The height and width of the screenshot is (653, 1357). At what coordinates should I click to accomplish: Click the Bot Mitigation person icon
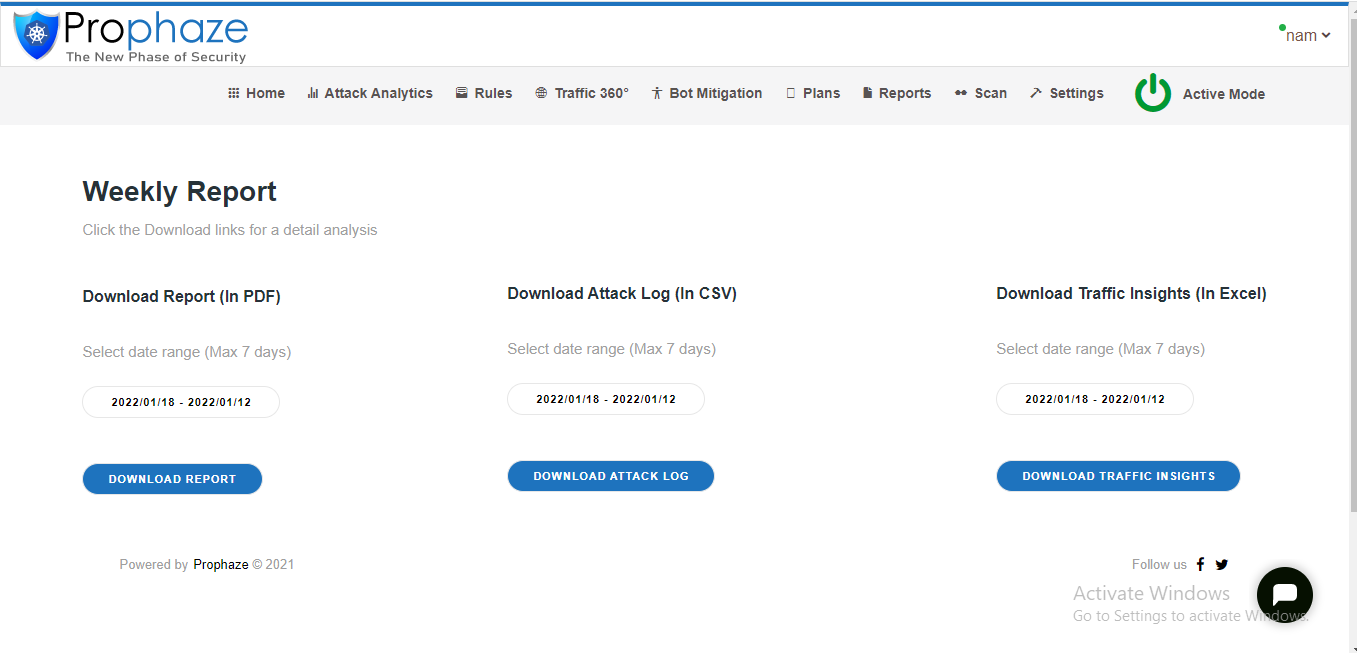pyautogui.click(x=657, y=93)
